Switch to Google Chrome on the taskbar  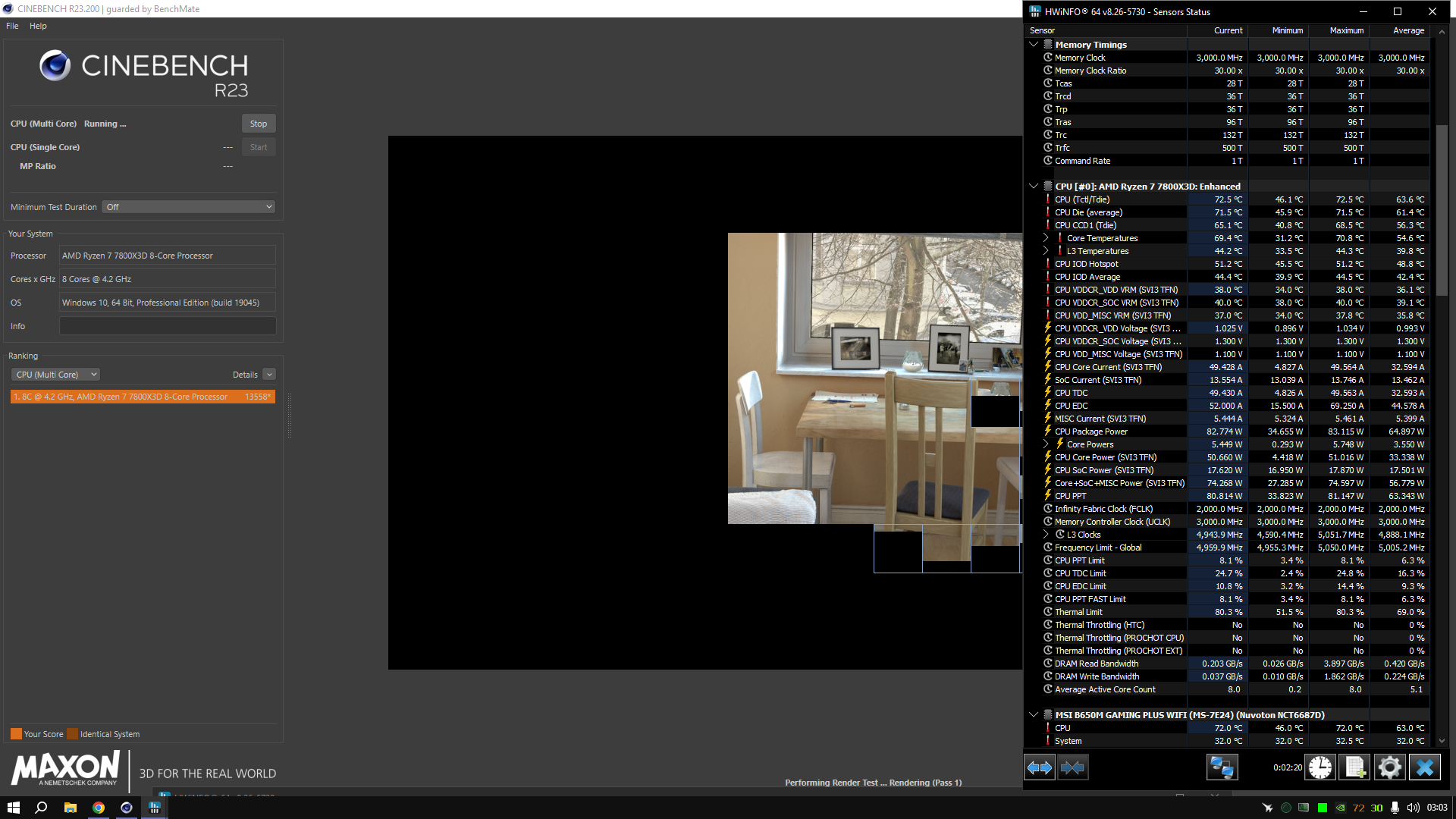(x=98, y=808)
